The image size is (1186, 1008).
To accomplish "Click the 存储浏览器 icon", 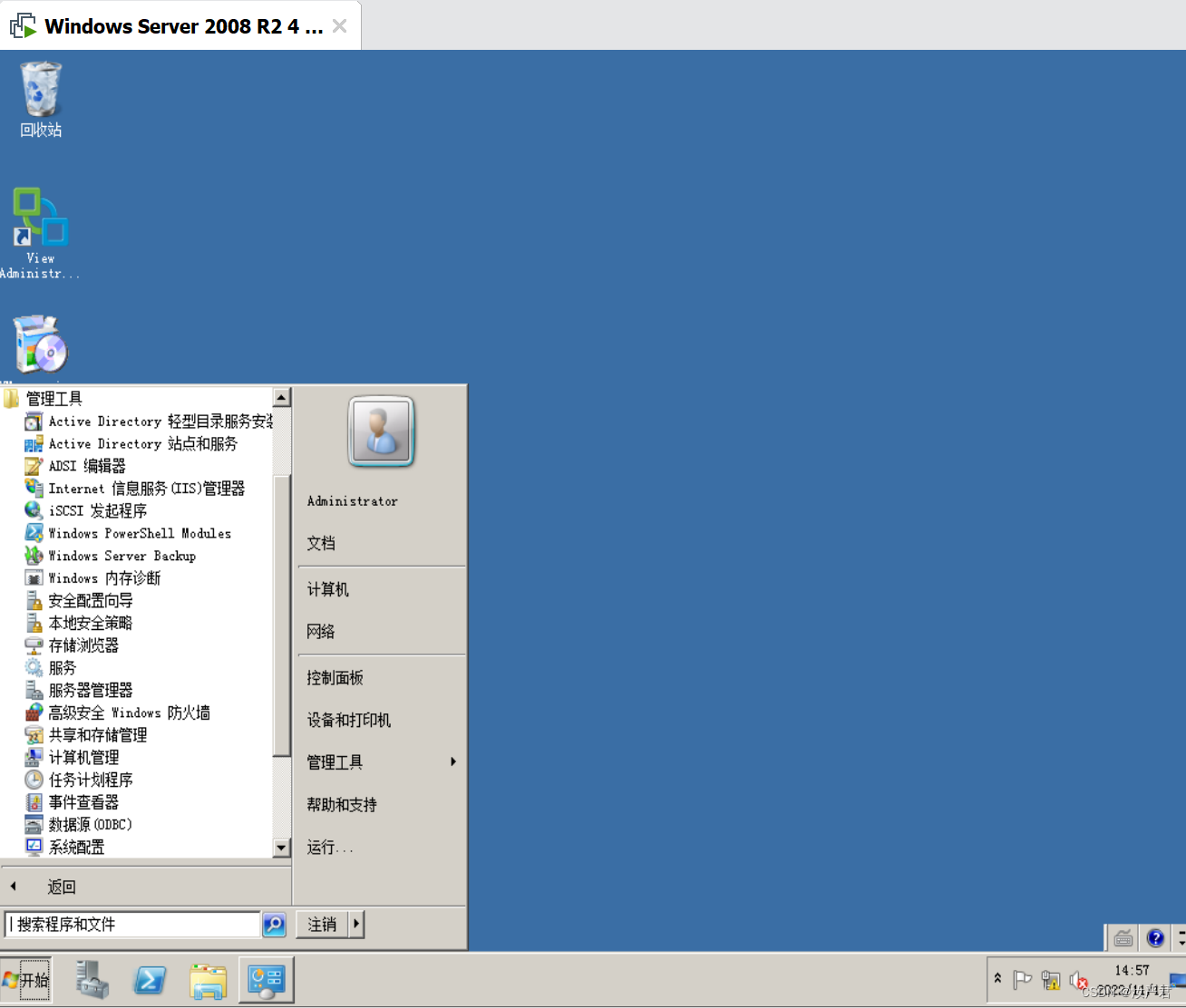I will click(34, 645).
